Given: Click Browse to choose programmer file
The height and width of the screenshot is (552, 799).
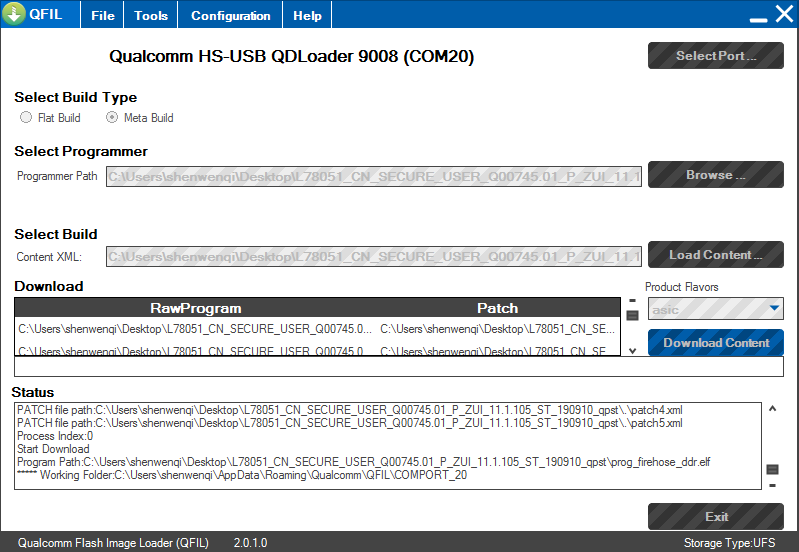Looking at the screenshot, I should [x=715, y=175].
